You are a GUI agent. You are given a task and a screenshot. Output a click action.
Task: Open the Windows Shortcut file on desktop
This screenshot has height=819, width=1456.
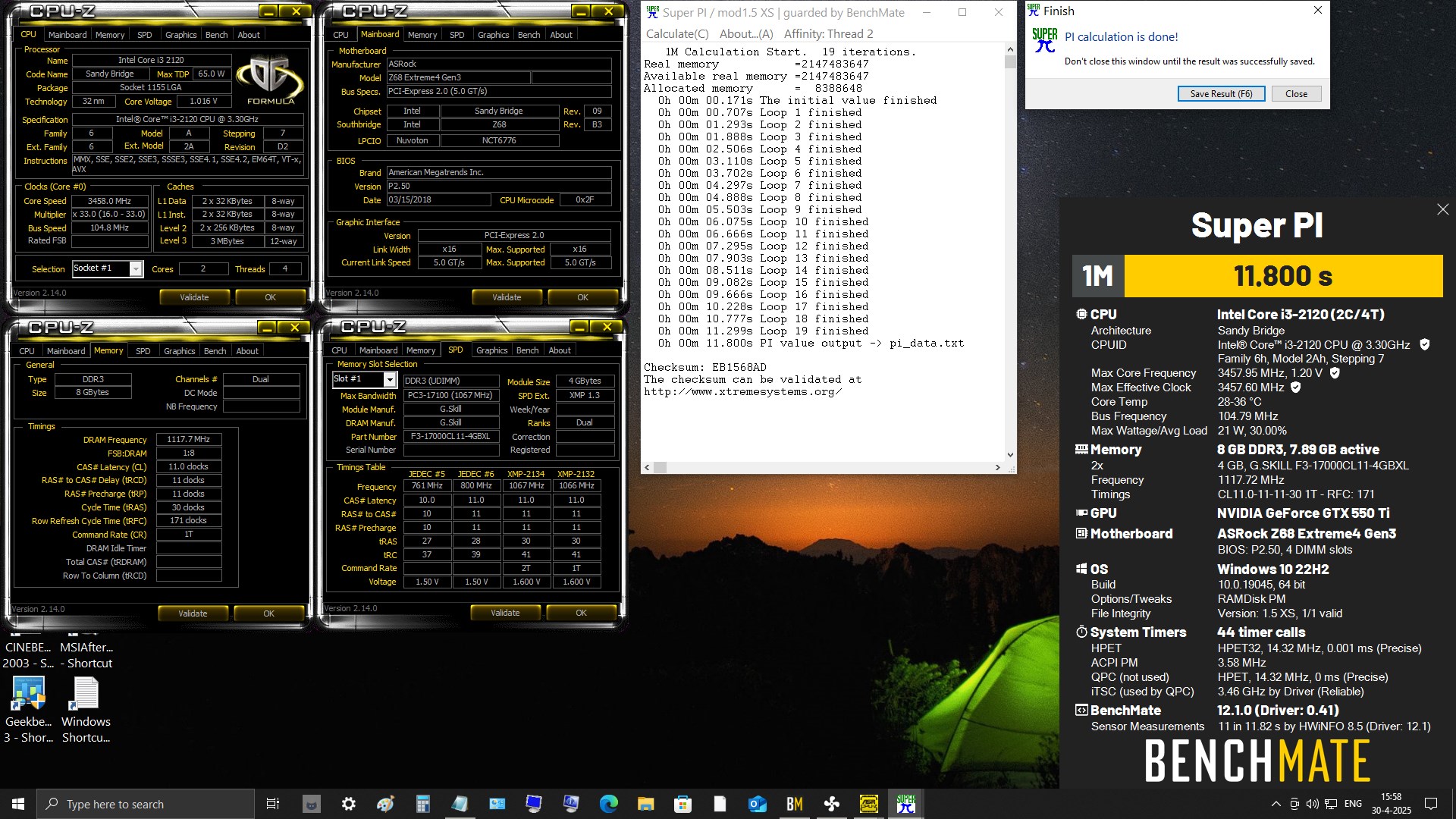point(86,709)
